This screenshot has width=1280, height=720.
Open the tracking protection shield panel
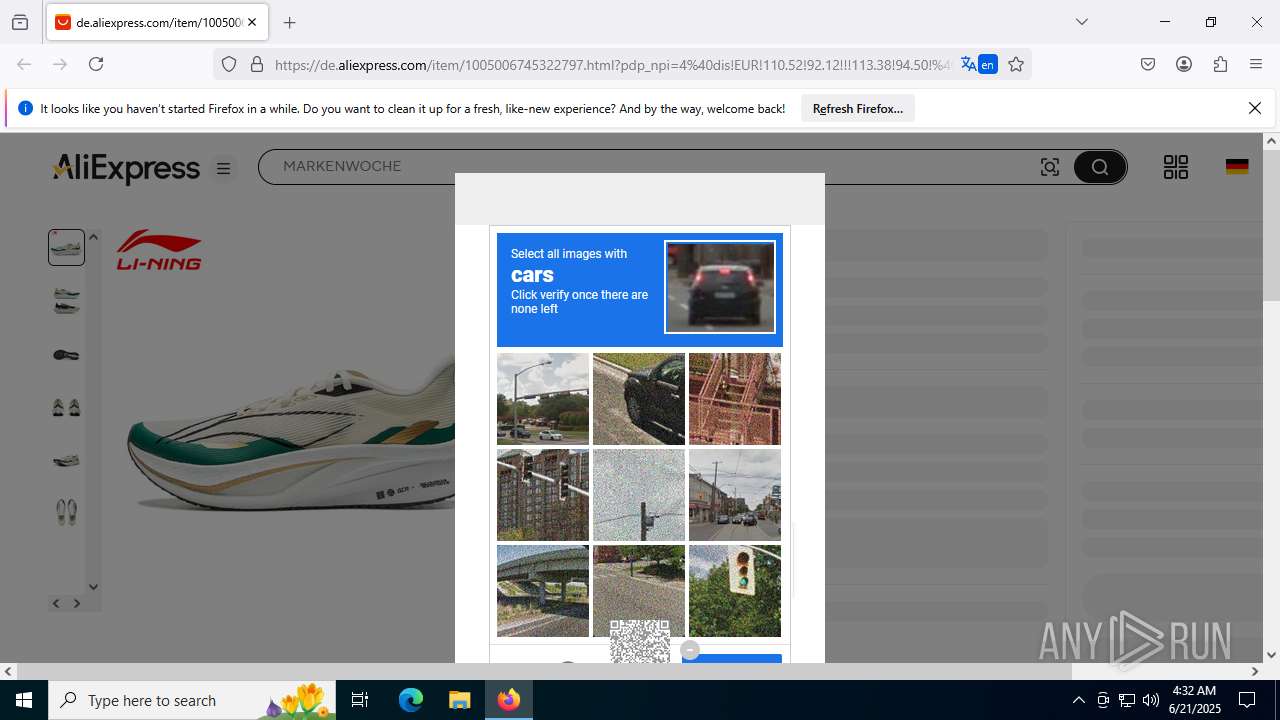(229, 64)
